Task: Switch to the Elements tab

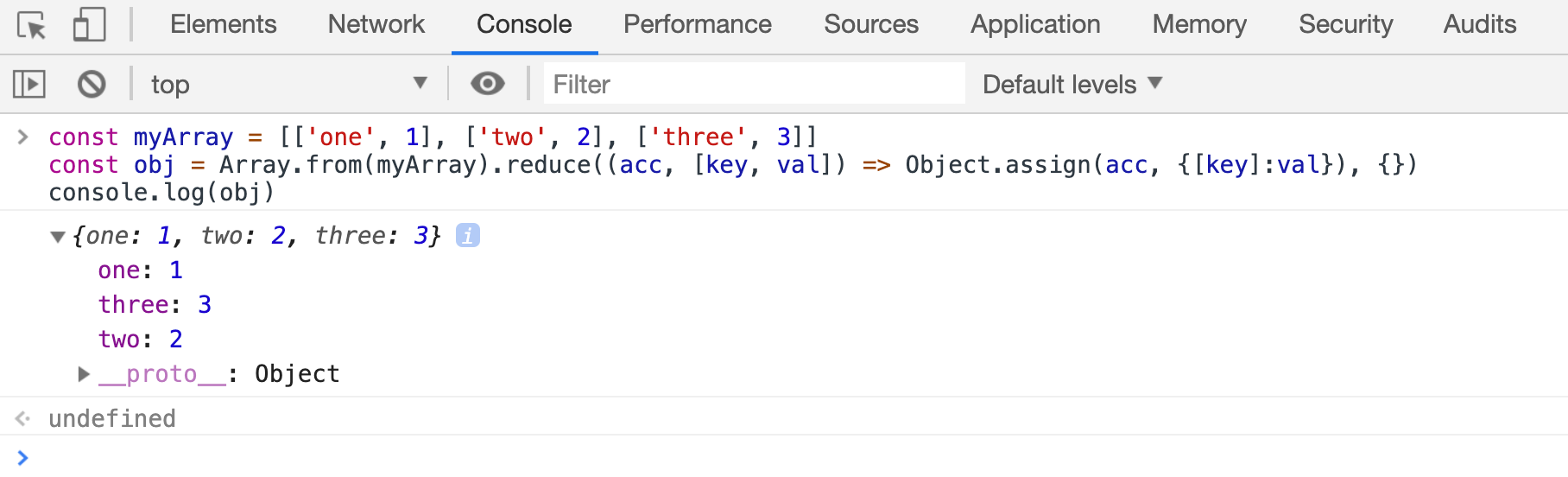Action: pos(223,24)
